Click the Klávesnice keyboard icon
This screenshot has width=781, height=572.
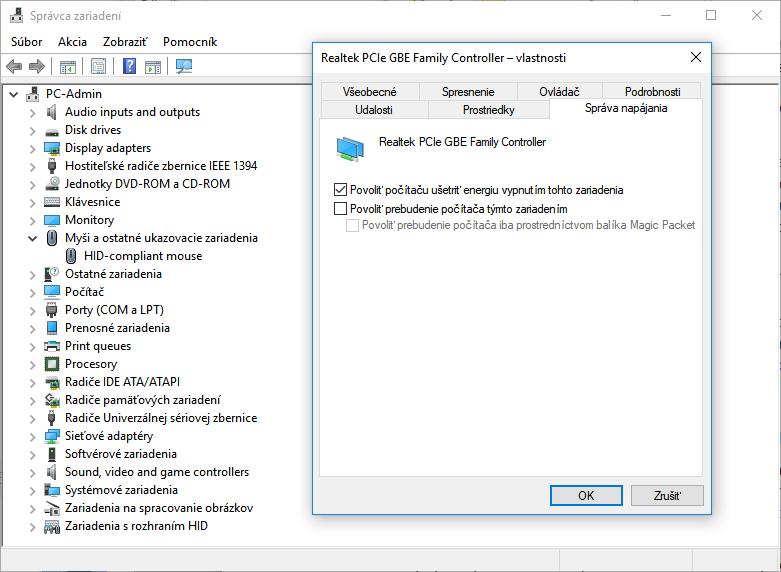53,202
